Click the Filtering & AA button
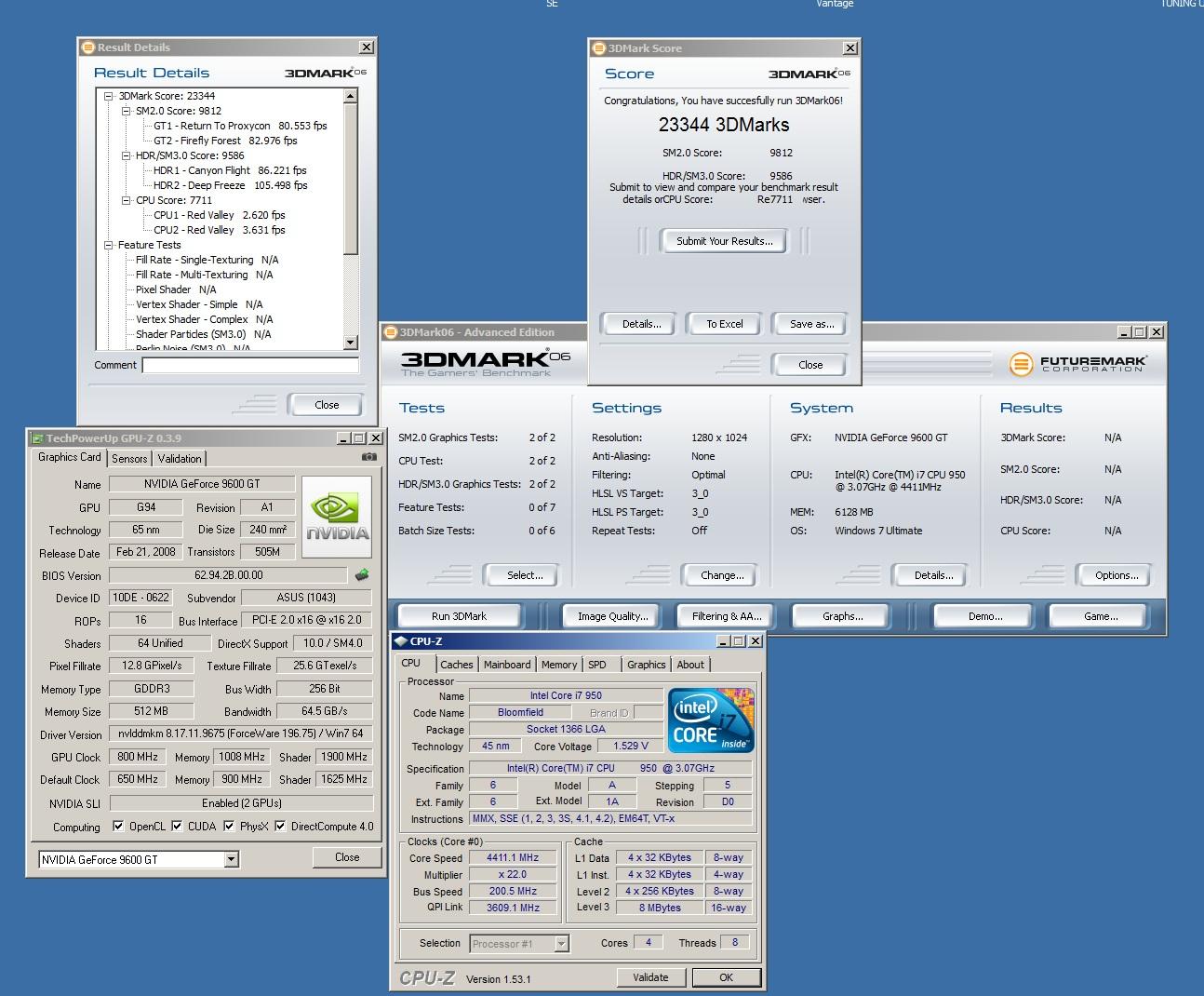The image size is (1204, 996). pos(727,616)
